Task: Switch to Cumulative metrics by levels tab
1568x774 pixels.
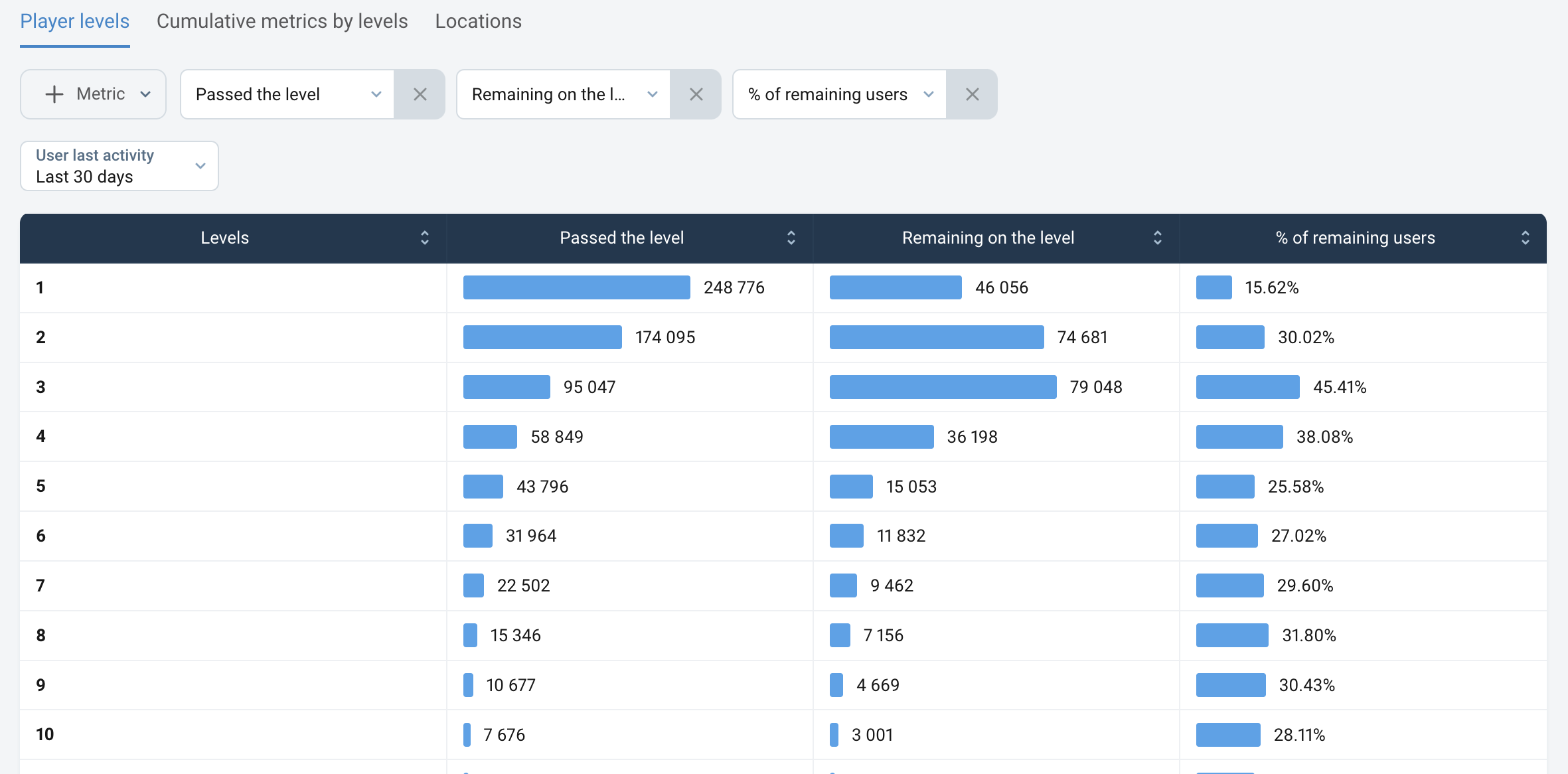Action: pos(282,21)
